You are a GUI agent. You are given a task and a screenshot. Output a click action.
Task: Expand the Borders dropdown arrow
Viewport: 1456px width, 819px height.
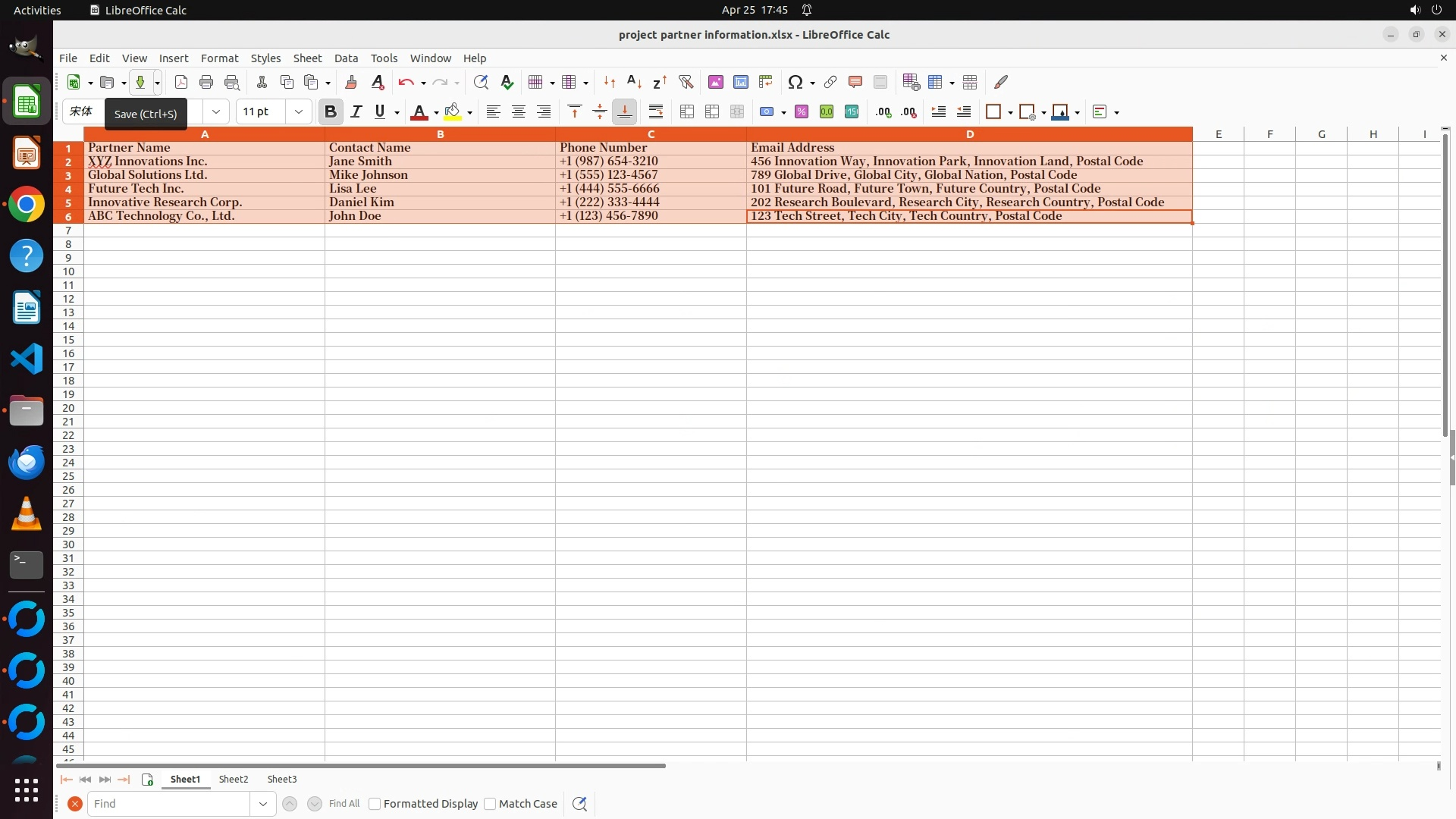coord(1010,112)
